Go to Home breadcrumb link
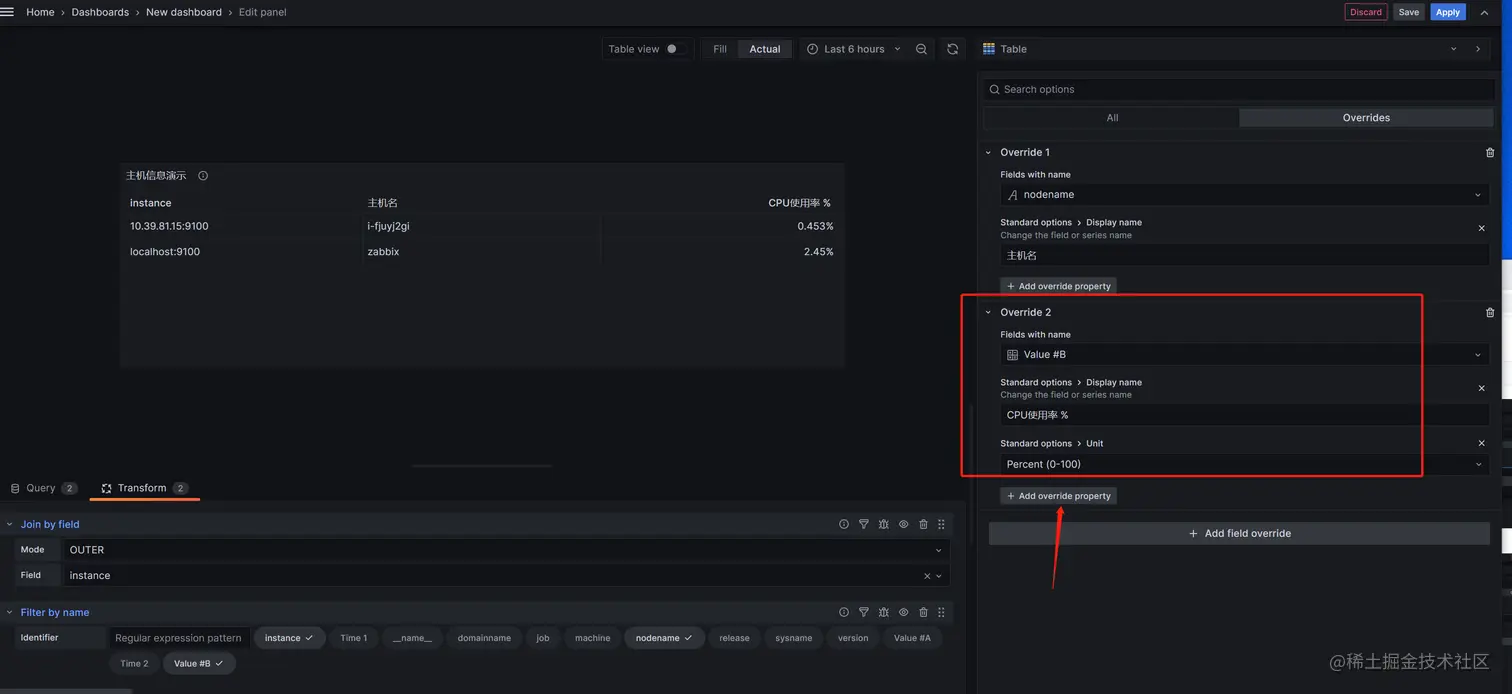This screenshot has height=694, width=1512. (x=40, y=12)
